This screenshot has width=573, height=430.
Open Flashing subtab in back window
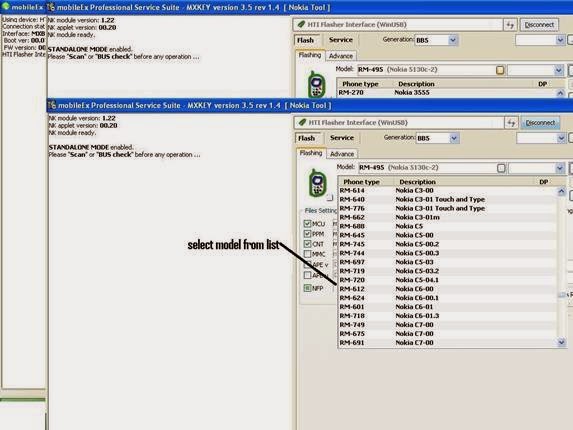310,55
